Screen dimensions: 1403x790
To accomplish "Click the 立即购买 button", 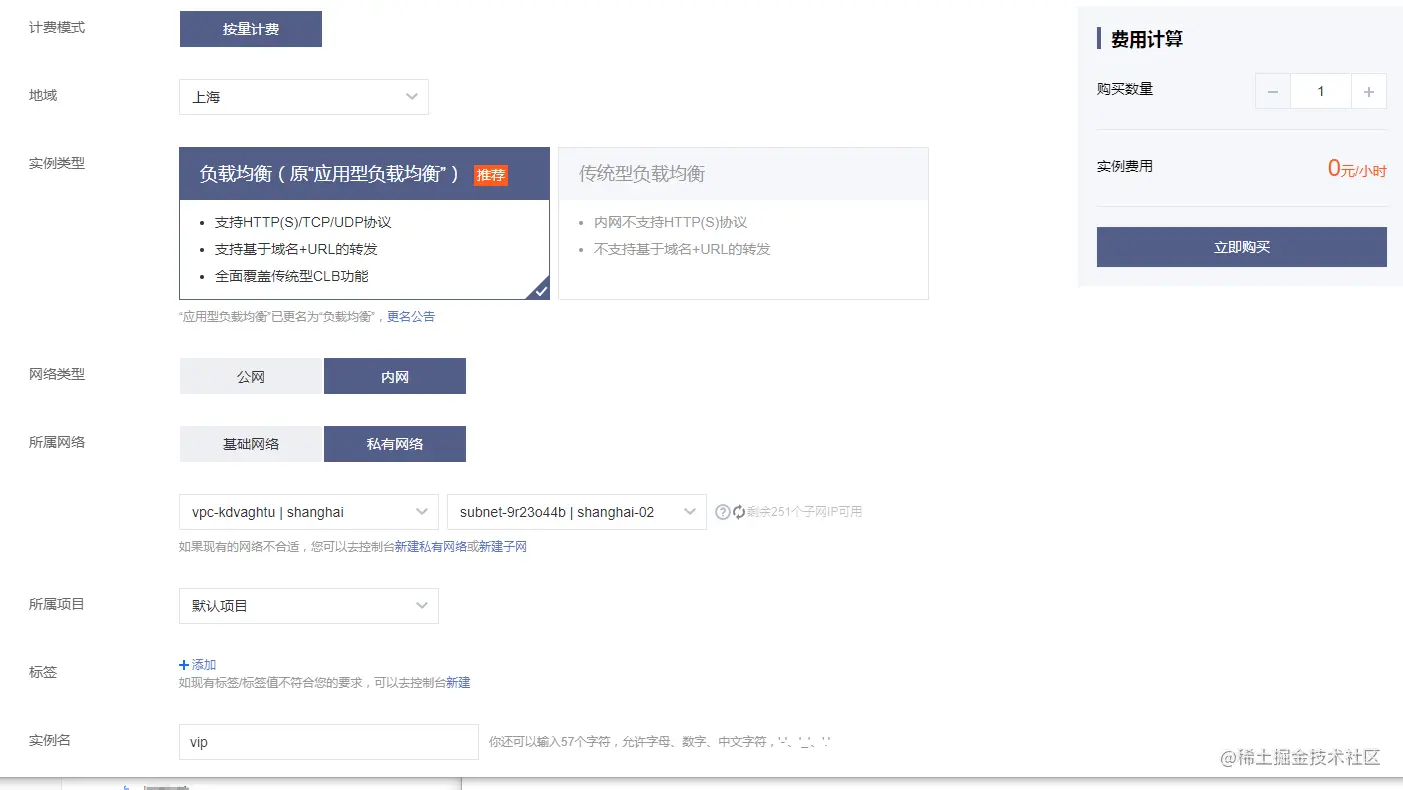I will (1241, 247).
